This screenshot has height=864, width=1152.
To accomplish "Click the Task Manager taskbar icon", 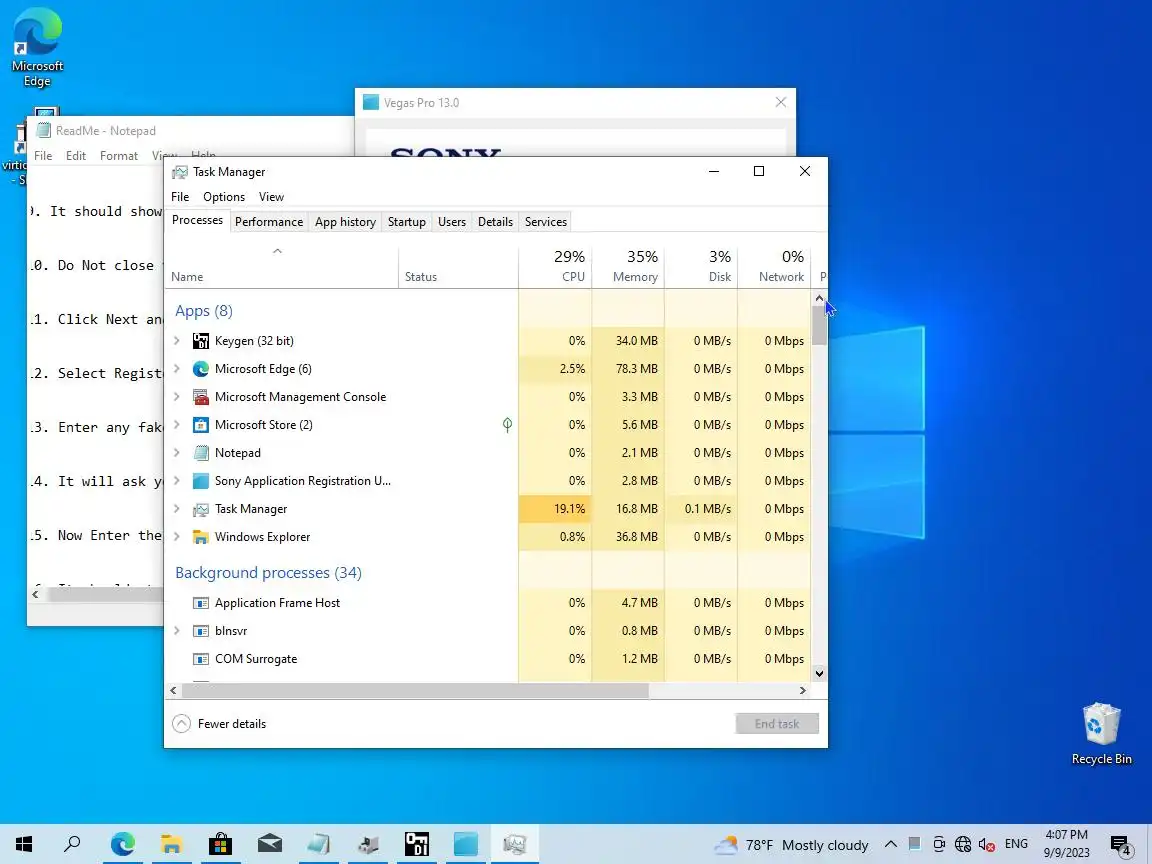I will tap(514, 844).
